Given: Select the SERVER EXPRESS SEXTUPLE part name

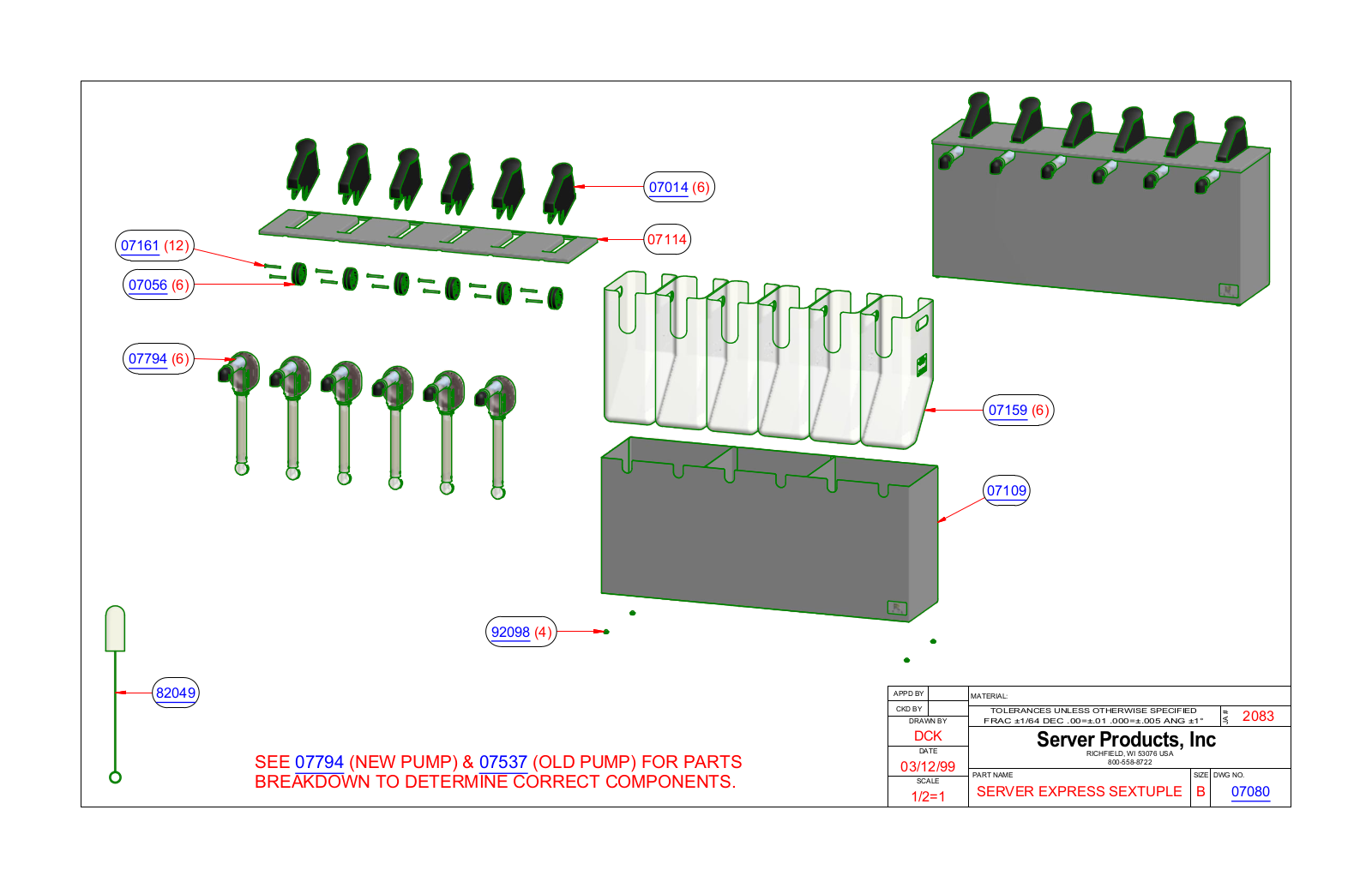Looking at the screenshot, I should (1079, 792).
